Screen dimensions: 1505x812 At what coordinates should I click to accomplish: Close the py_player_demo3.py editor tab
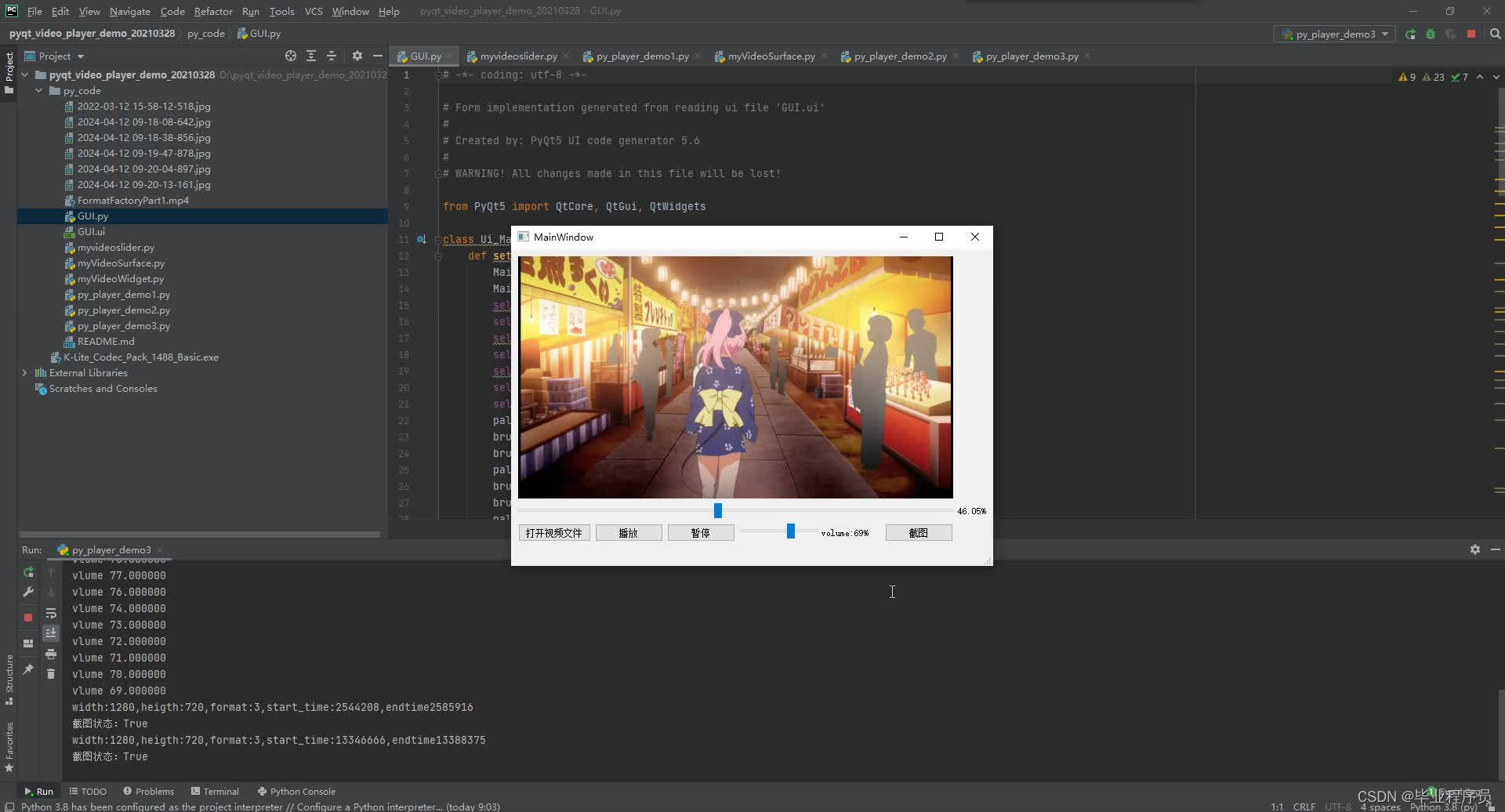(1087, 56)
